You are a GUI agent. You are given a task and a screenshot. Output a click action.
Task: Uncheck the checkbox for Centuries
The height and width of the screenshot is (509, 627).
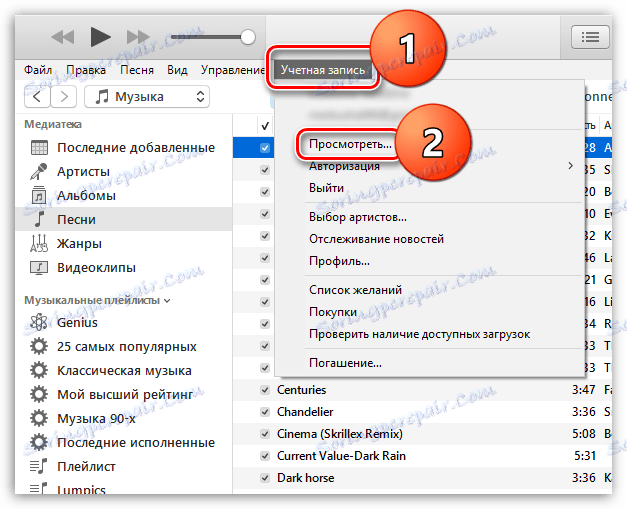click(265, 390)
